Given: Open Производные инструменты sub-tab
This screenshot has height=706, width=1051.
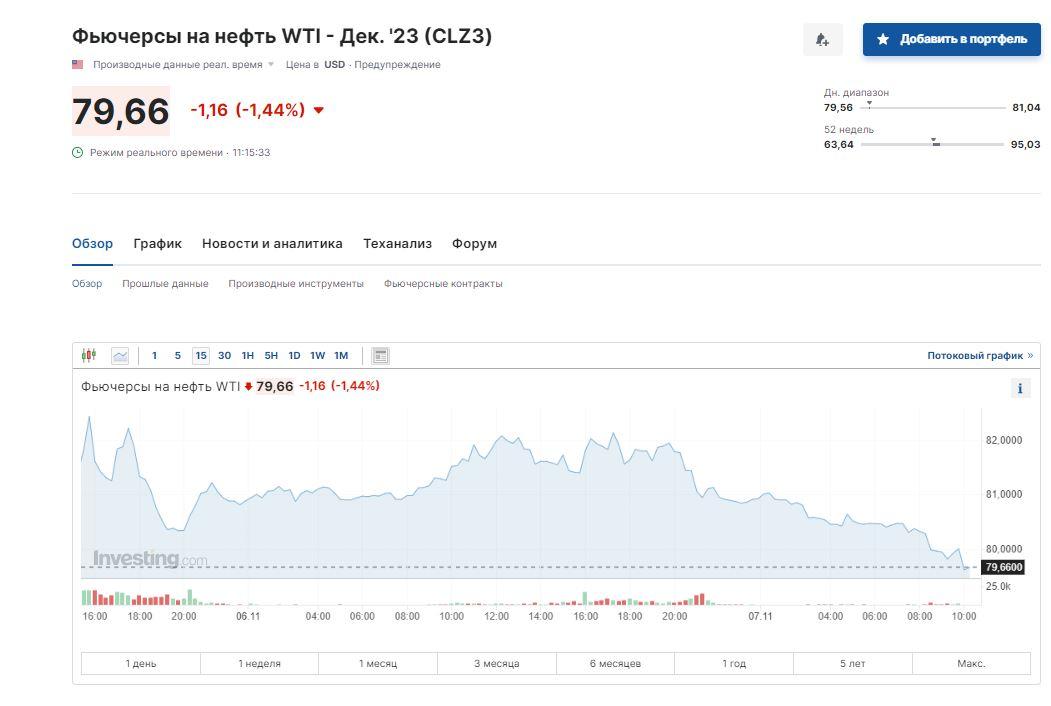Looking at the screenshot, I should pos(296,284).
